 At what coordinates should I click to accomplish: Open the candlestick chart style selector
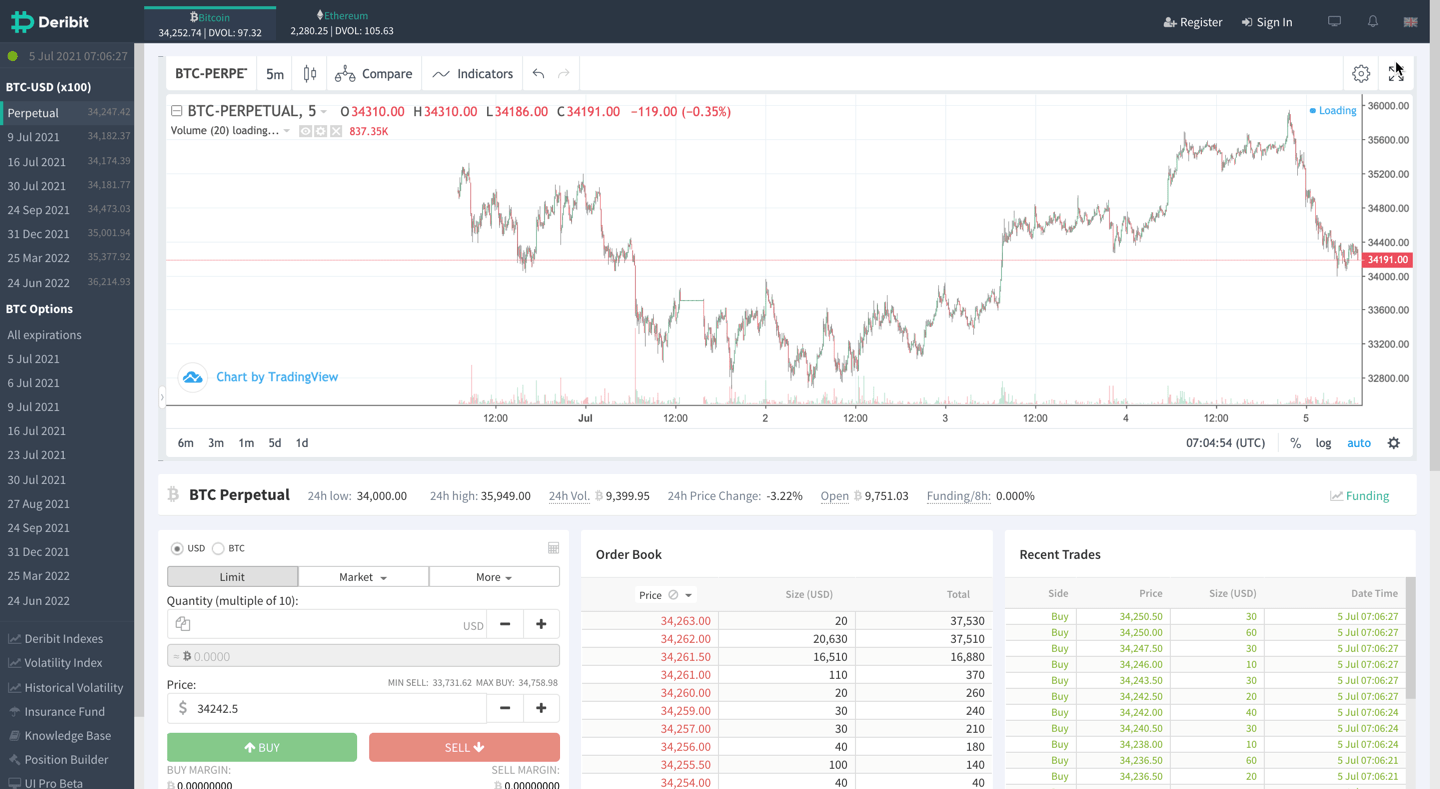pyautogui.click(x=310, y=74)
